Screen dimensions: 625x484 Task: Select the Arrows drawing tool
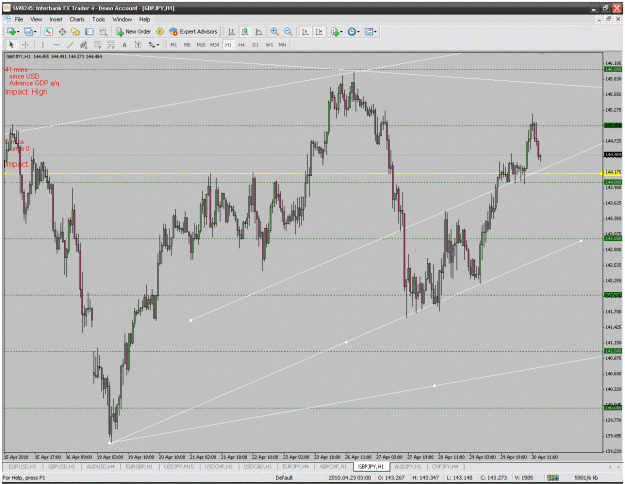[x=152, y=45]
